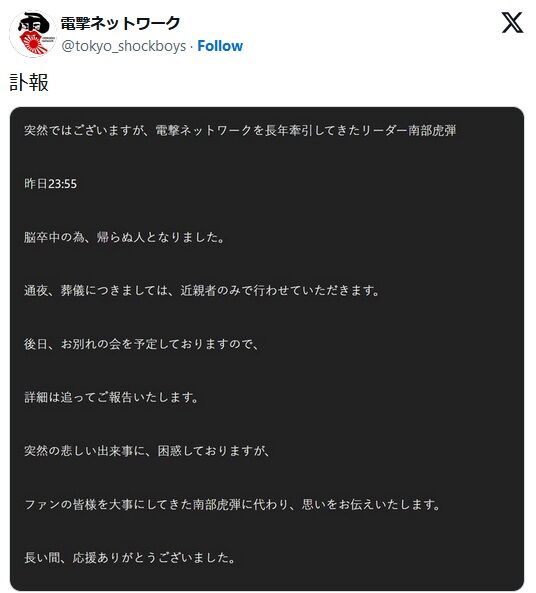
Task: Click the 詳細は追ってご報告 line
Action: coord(111,397)
